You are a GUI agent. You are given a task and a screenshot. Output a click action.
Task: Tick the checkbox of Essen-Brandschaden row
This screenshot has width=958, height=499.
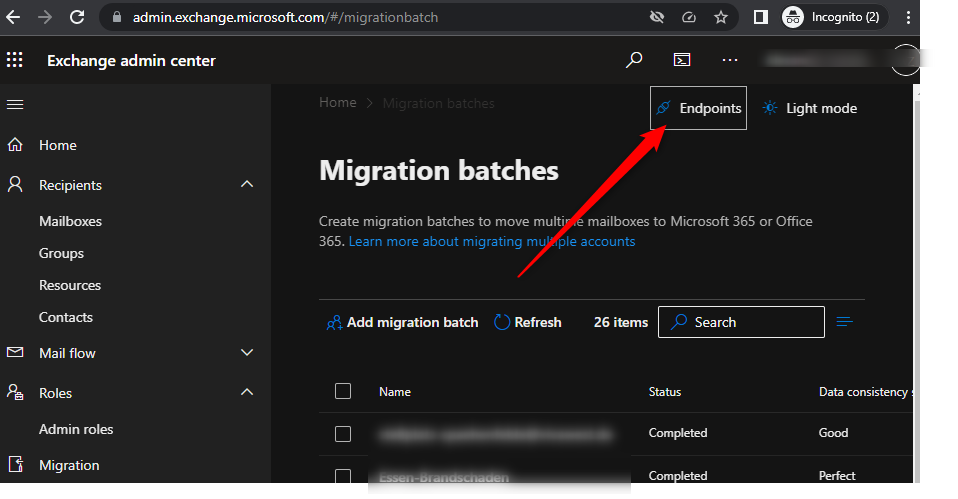[343, 476]
